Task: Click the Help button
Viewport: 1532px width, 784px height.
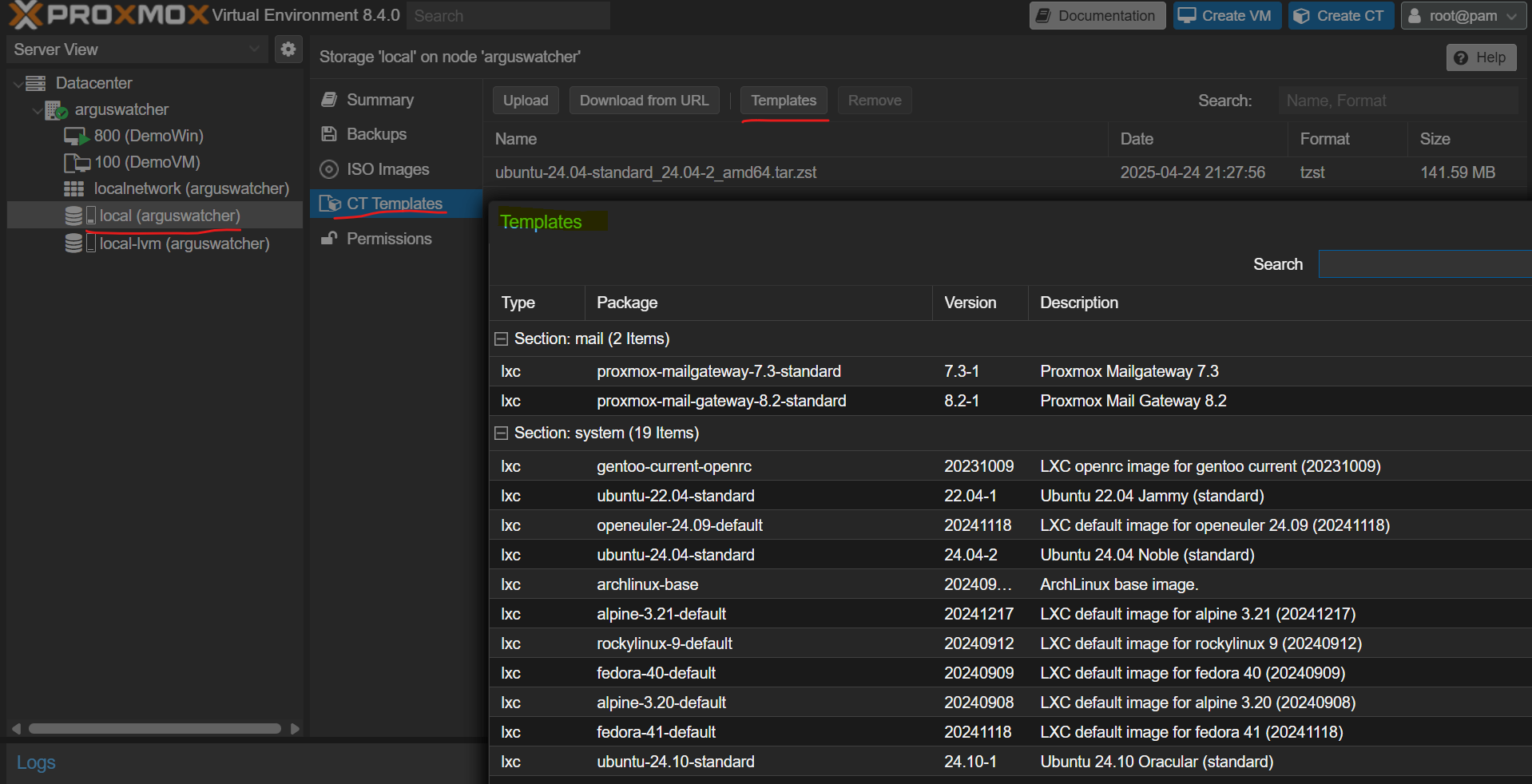Action: point(1481,57)
